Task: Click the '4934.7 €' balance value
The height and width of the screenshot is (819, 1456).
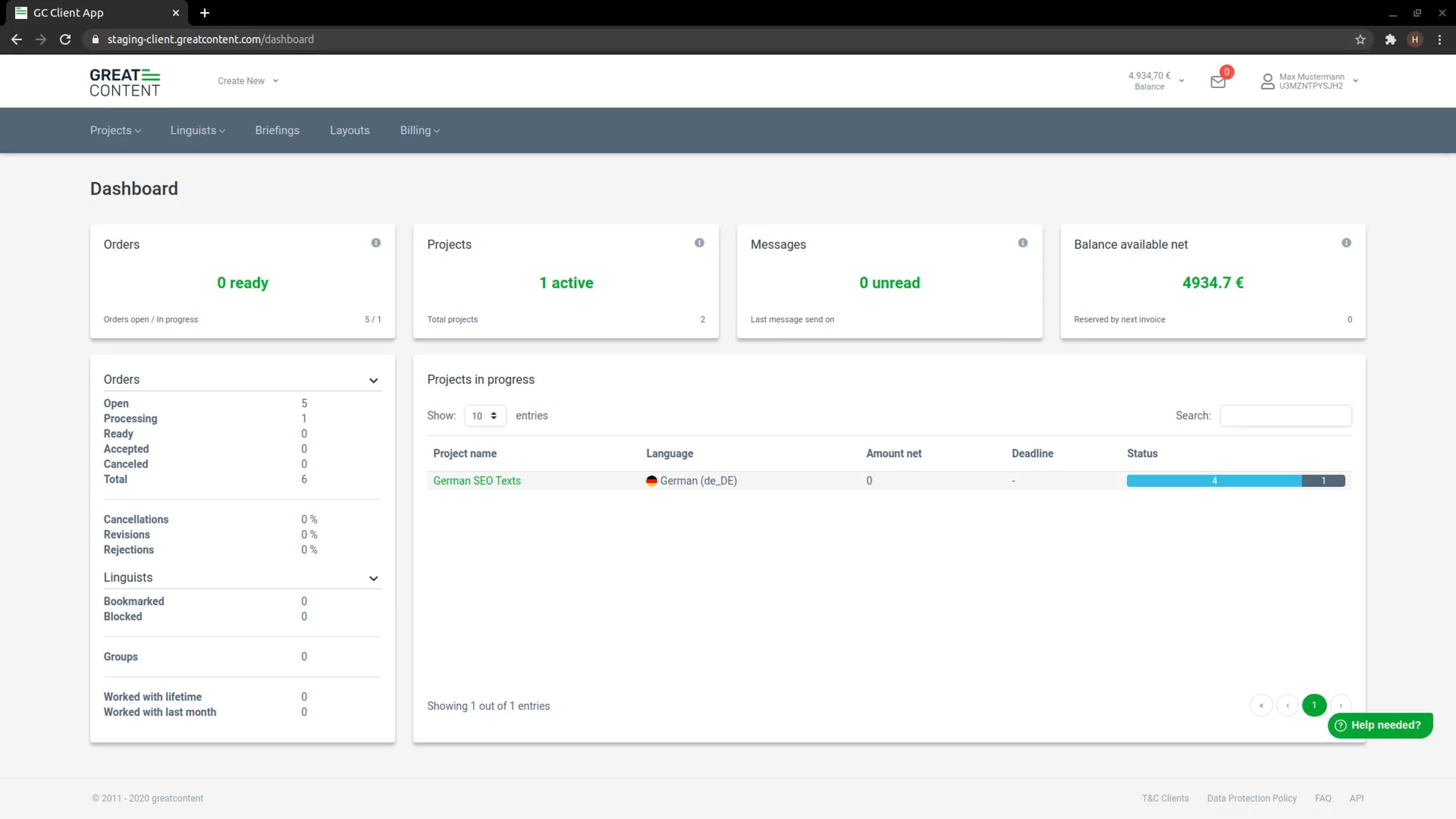Action: (x=1213, y=283)
